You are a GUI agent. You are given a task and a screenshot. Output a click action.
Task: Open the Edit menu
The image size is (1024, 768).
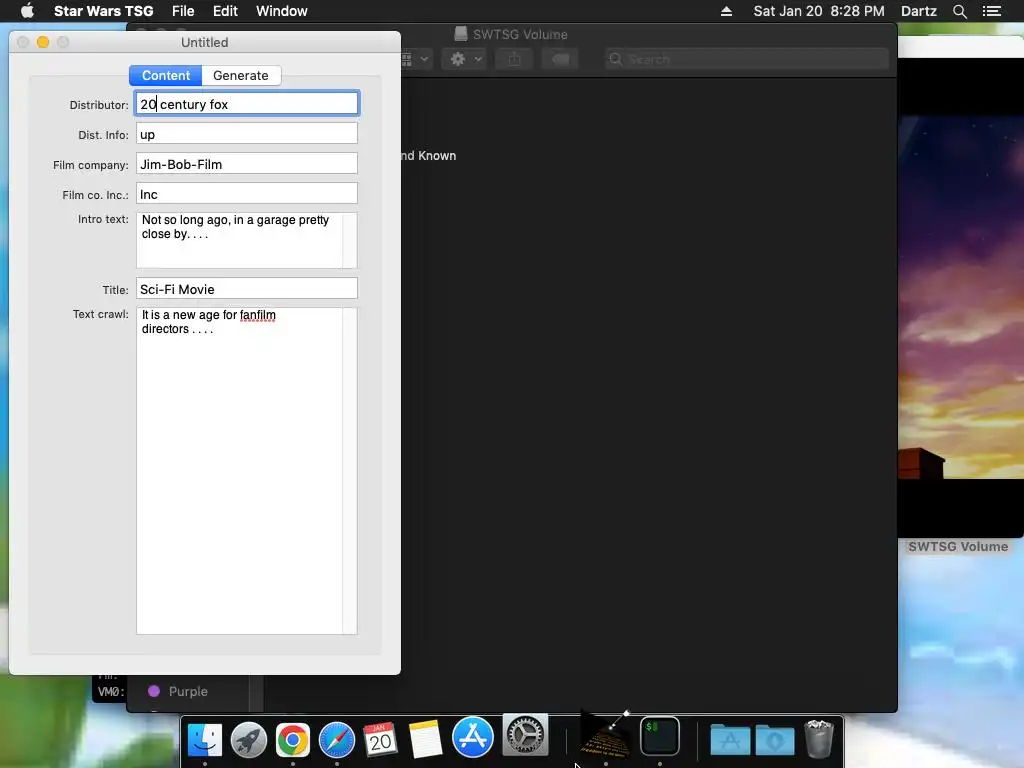coord(225,11)
